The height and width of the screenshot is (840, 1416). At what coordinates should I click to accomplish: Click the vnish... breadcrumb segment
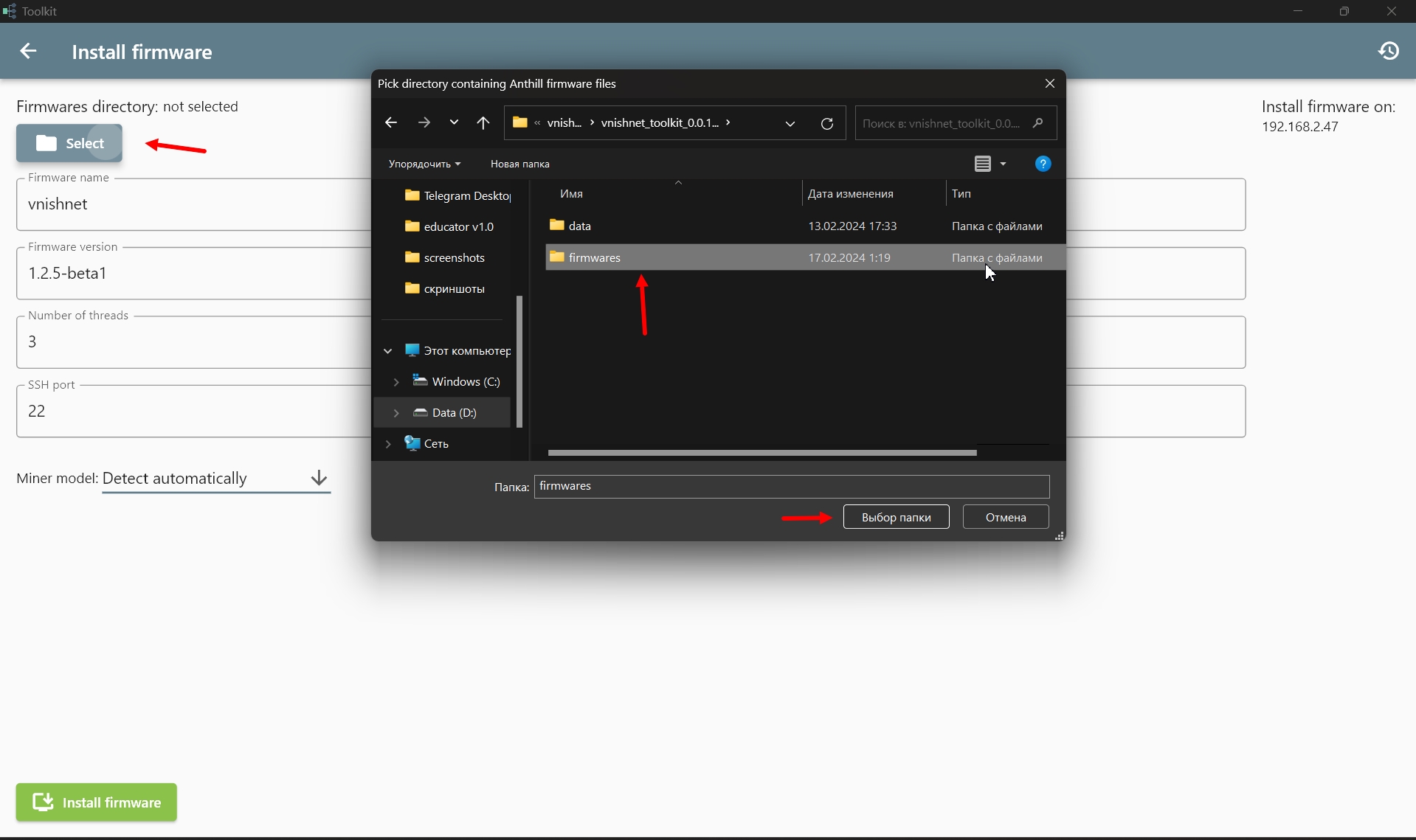point(564,123)
